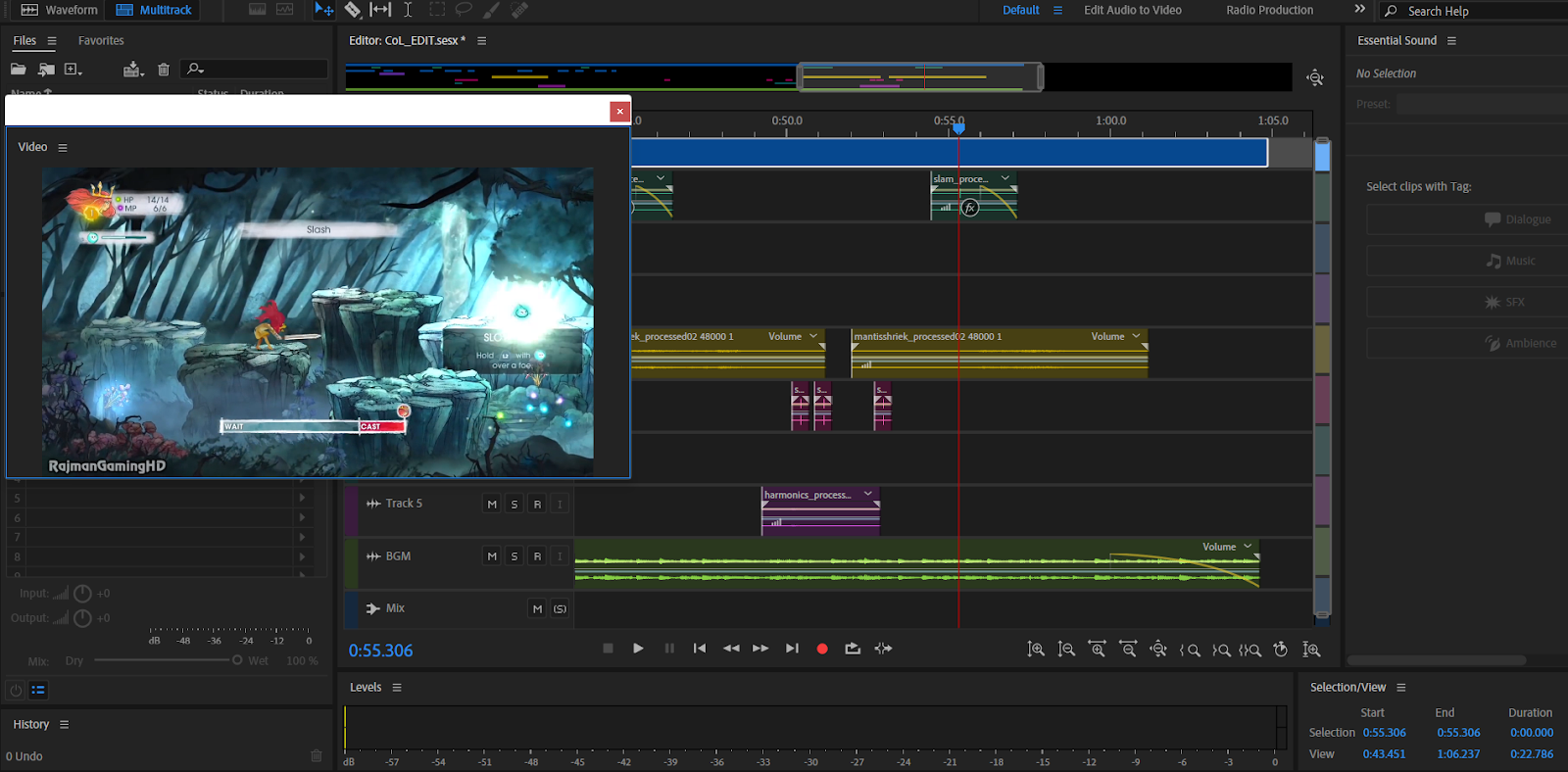
Task: Click Move Playhead to Previous button
Action: pyautogui.click(x=700, y=649)
